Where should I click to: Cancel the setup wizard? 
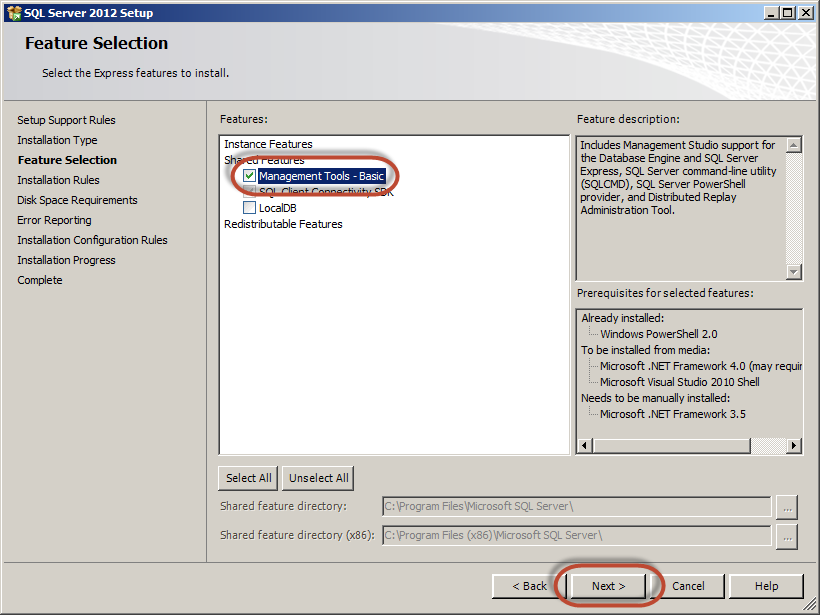coord(688,586)
